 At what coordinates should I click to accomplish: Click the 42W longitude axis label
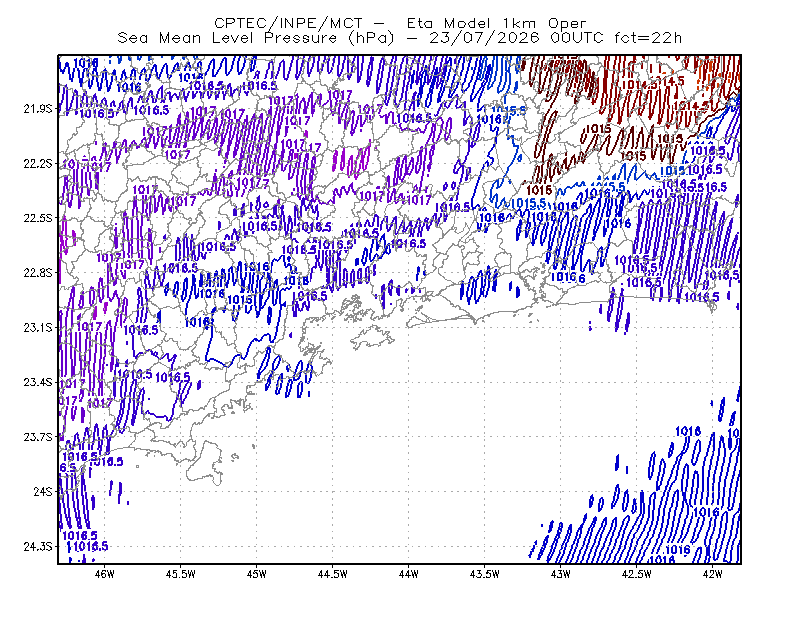[x=712, y=574]
